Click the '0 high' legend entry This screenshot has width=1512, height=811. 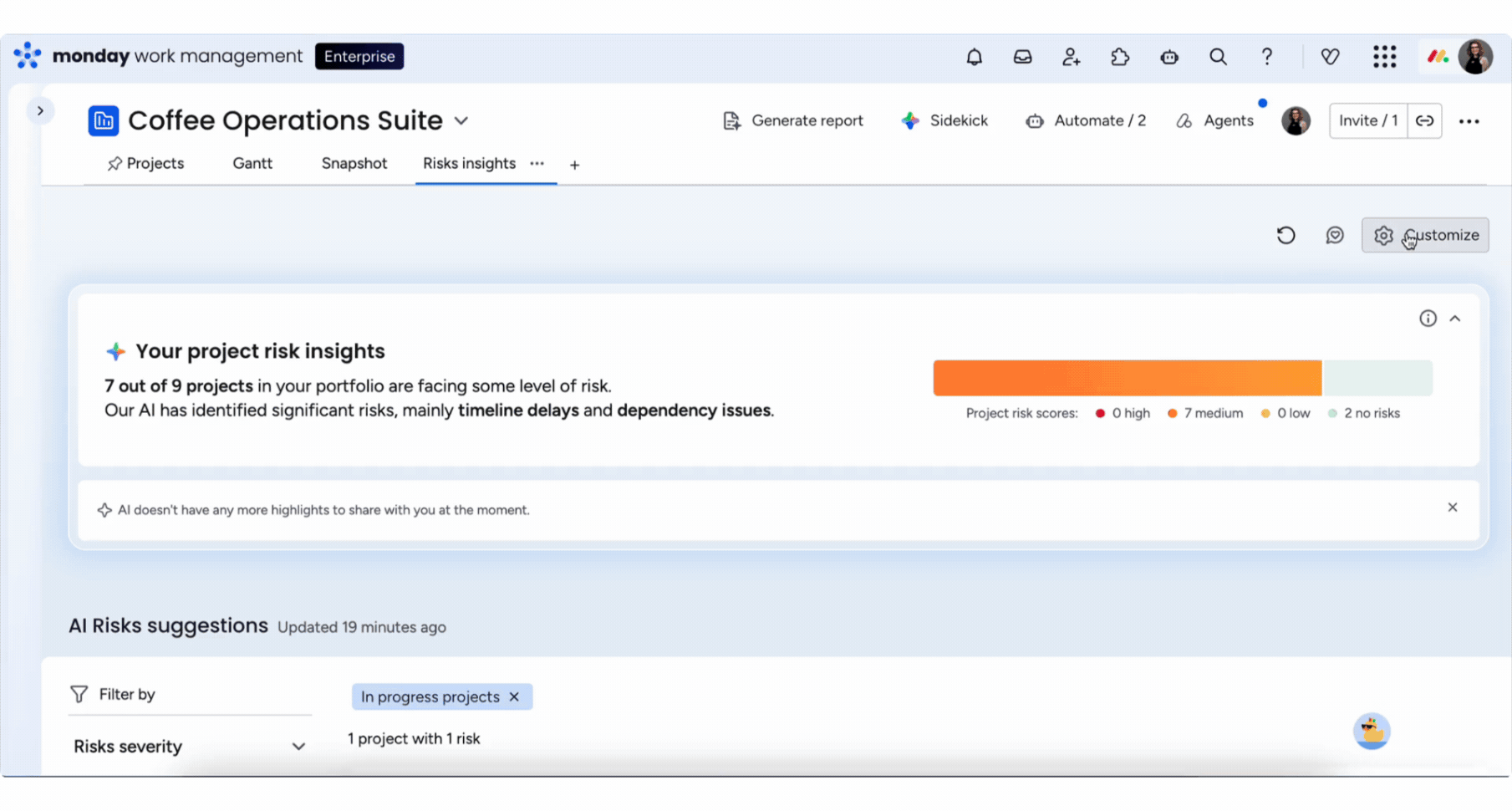[1123, 414]
